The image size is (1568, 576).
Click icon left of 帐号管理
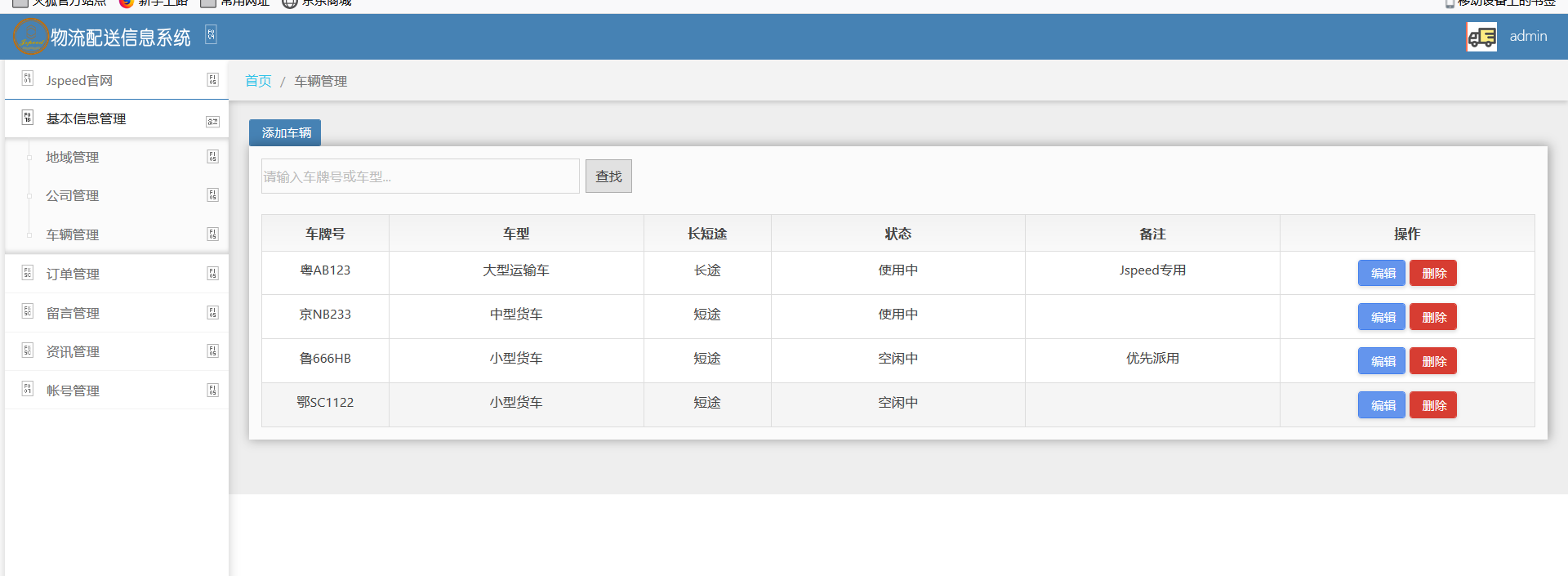point(27,389)
